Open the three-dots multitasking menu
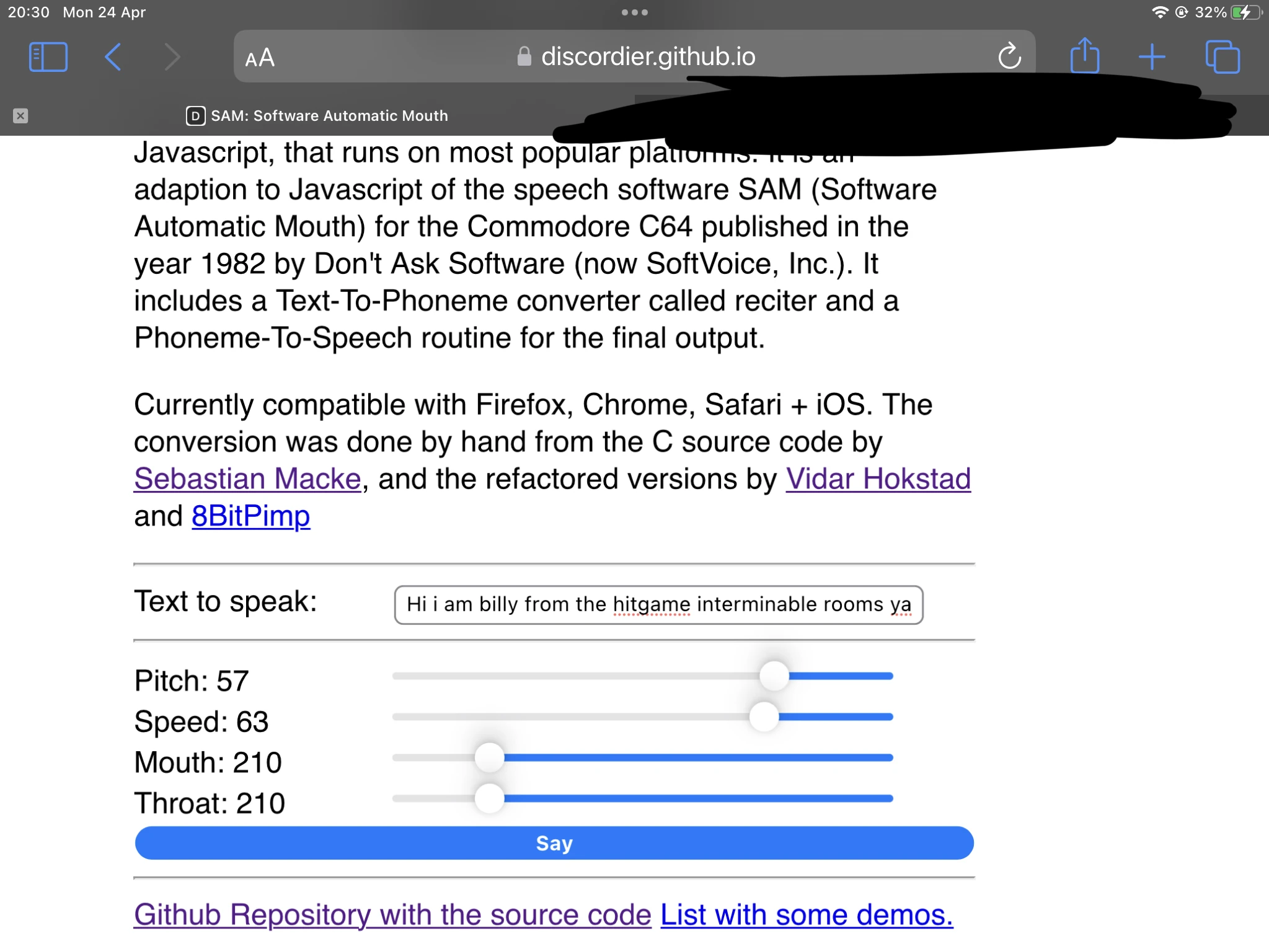The width and height of the screenshot is (1269, 952). [x=634, y=12]
